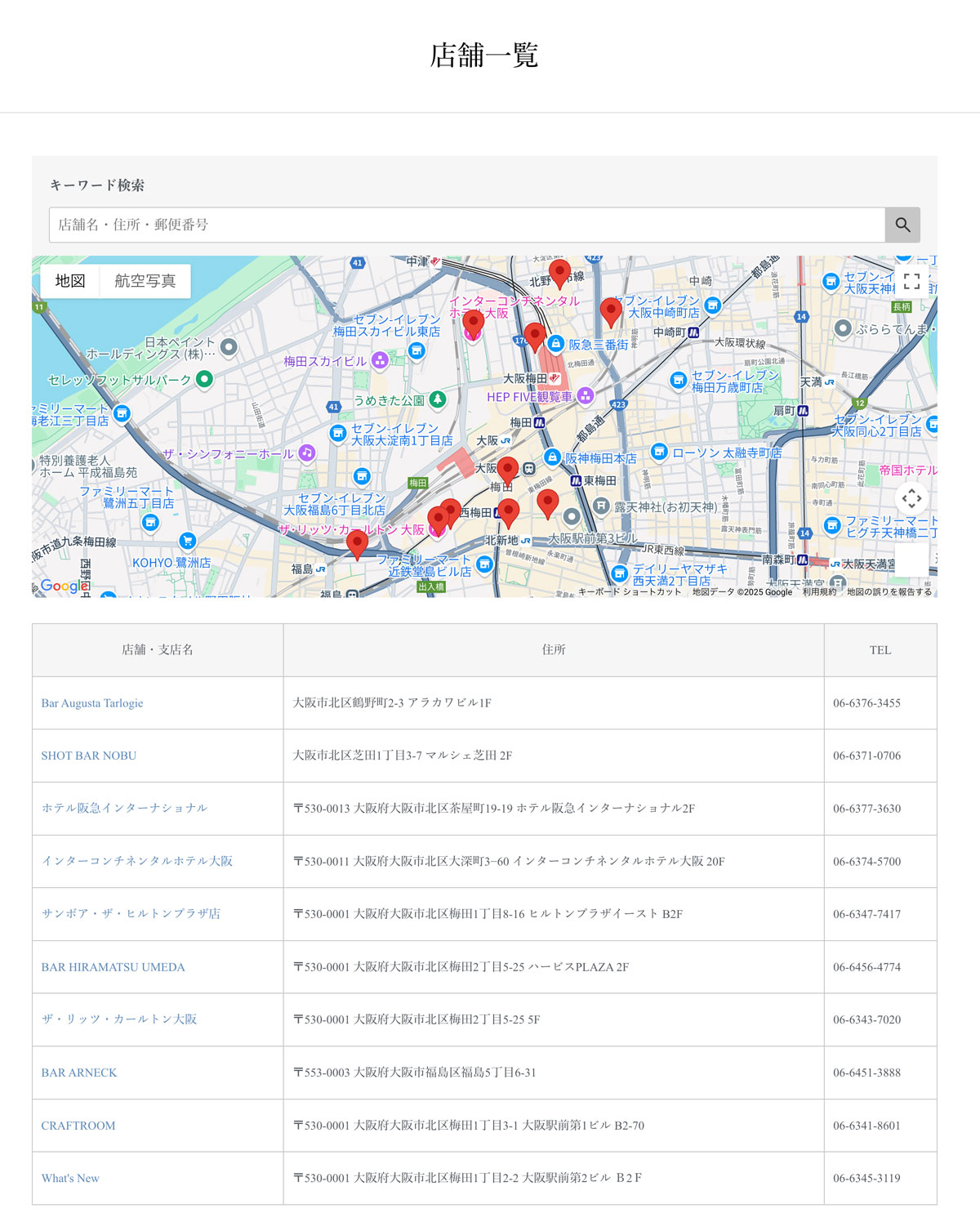Viewport: 980px width, 1231px height.
Task: Click ぷららてんま gray marker icon
Action: click(x=844, y=328)
